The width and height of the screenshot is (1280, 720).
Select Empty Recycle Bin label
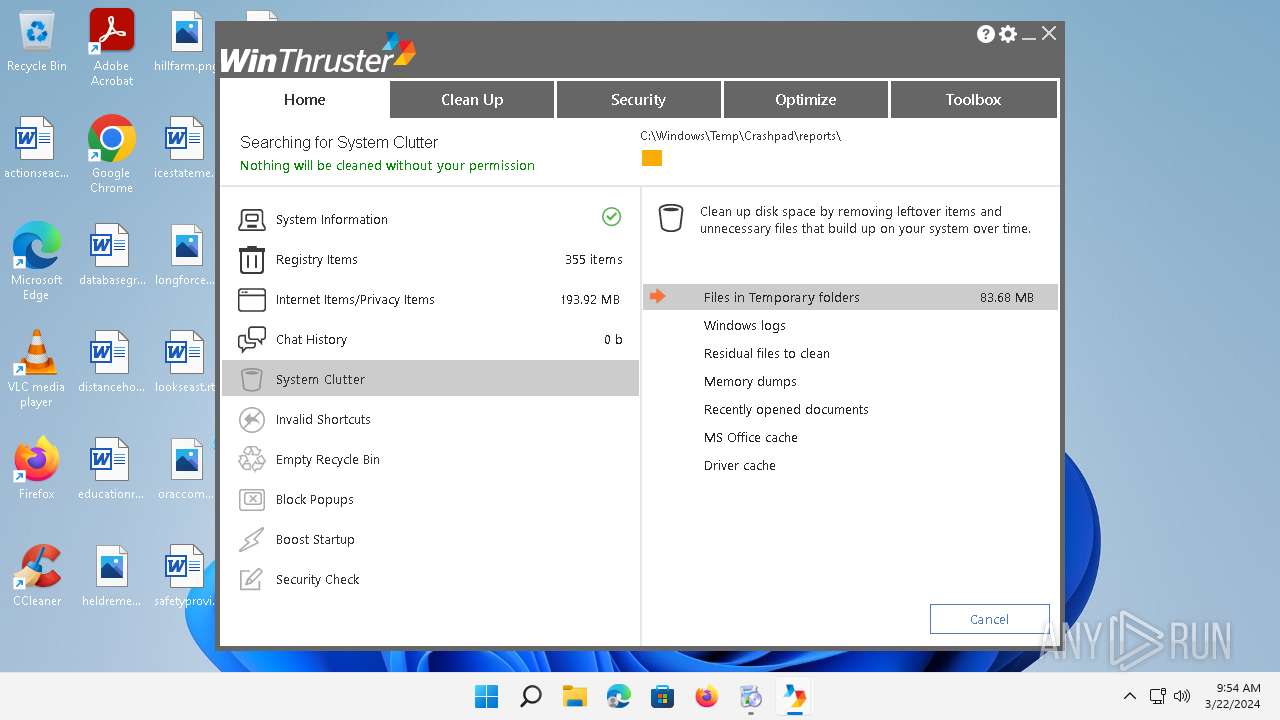point(328,460)
